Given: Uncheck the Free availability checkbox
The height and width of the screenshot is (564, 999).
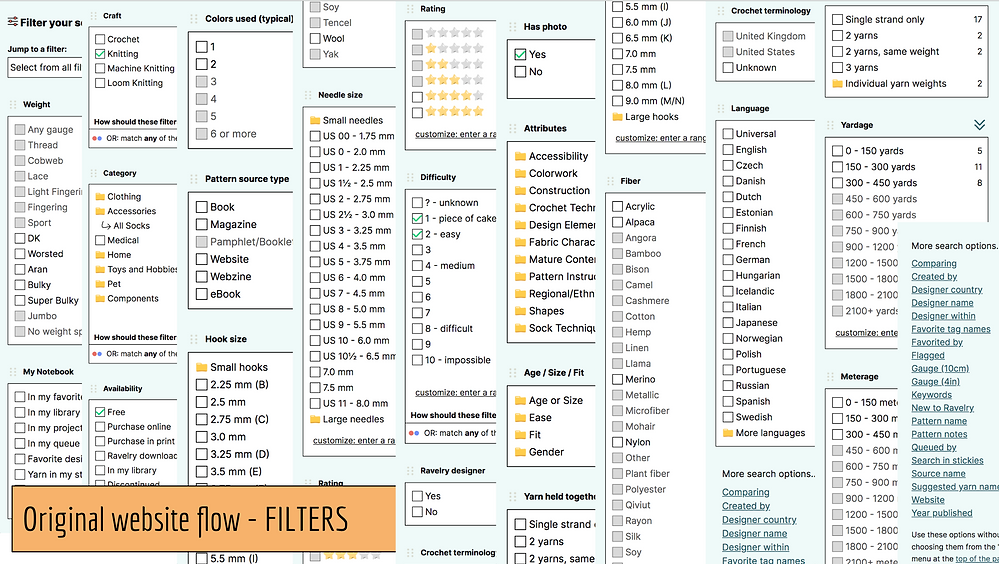Looking at the screenshot, I should 100,412.
